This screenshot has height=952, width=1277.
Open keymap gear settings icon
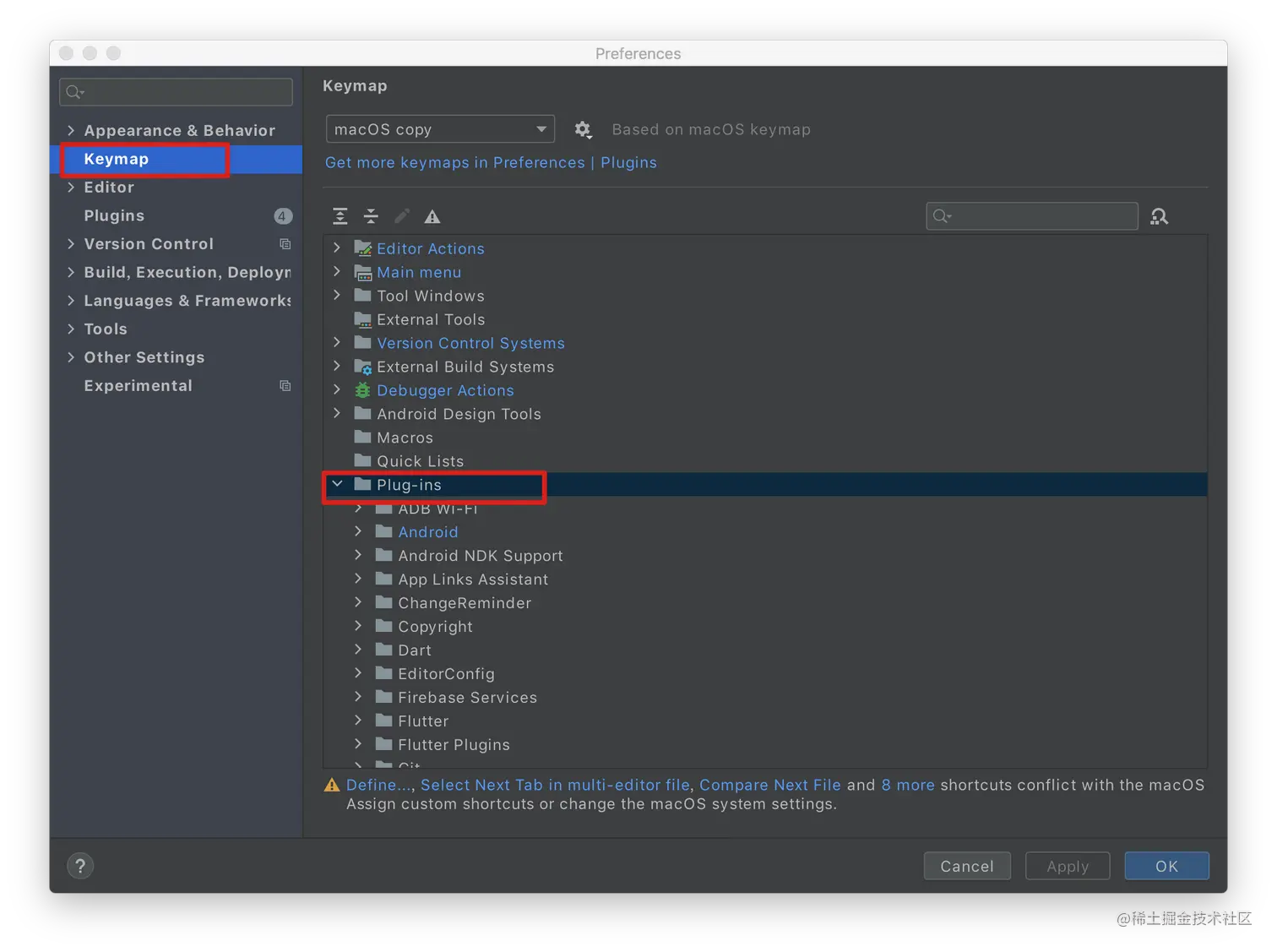[583, 129]
